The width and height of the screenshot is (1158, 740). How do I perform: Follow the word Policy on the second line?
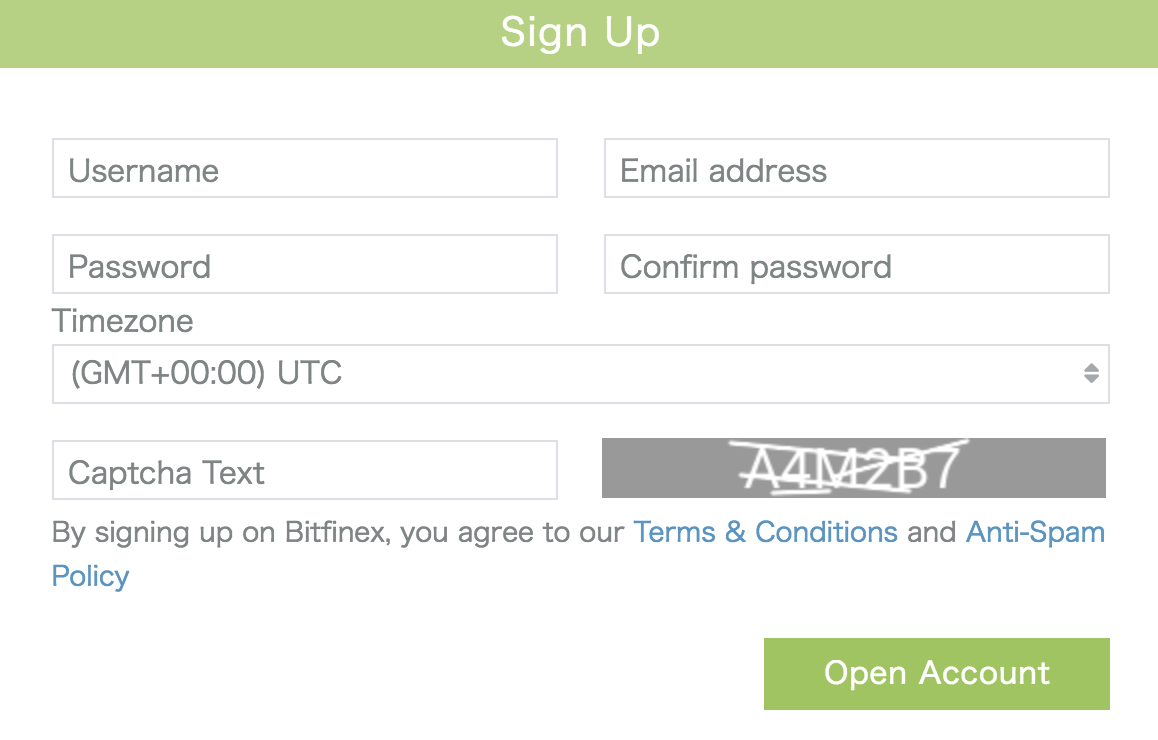click(90, 577)
